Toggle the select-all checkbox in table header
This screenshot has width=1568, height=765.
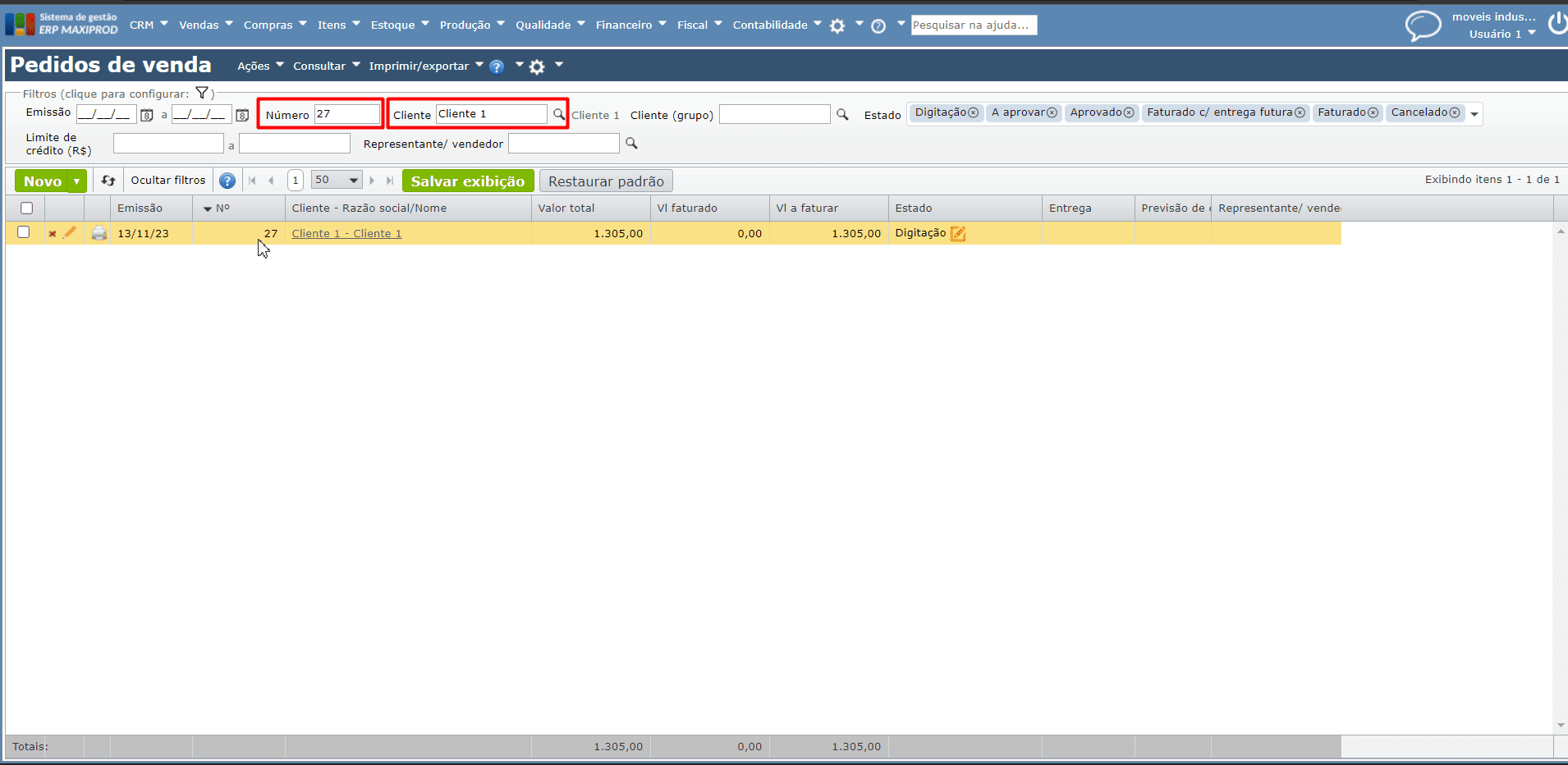coord(26,208)
